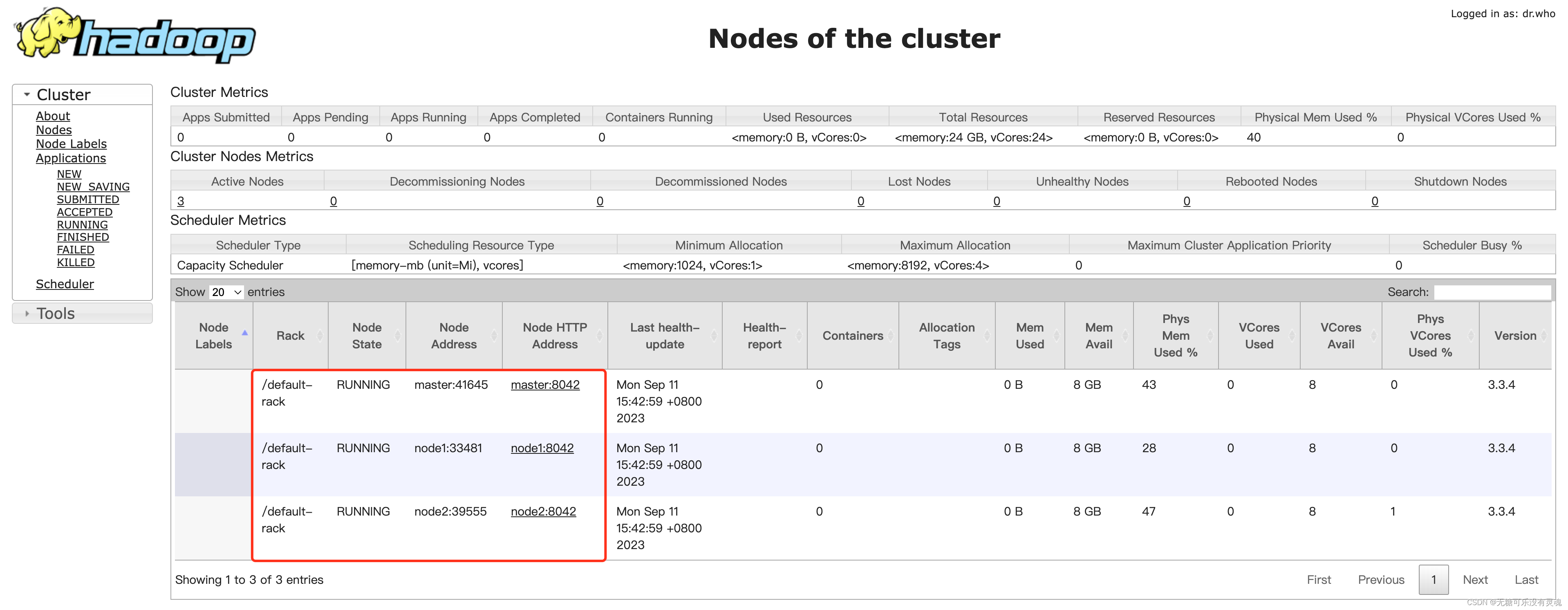The image size is (1568, 610).
Task: Click sort icon on Rack column
Action: [x=320, y=335]
